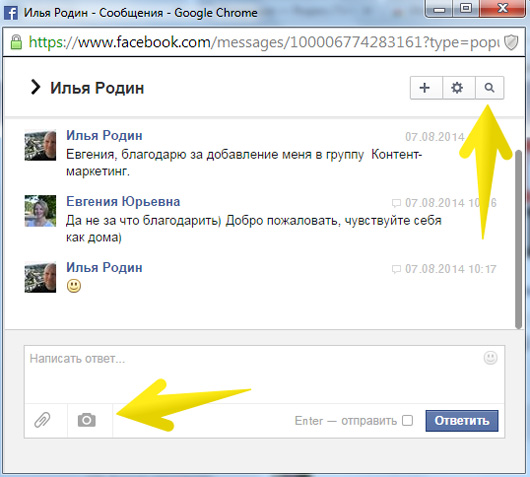Click the green padlock security icon
This screenshot has height=477, width=530.
click(x=16, y=42)
